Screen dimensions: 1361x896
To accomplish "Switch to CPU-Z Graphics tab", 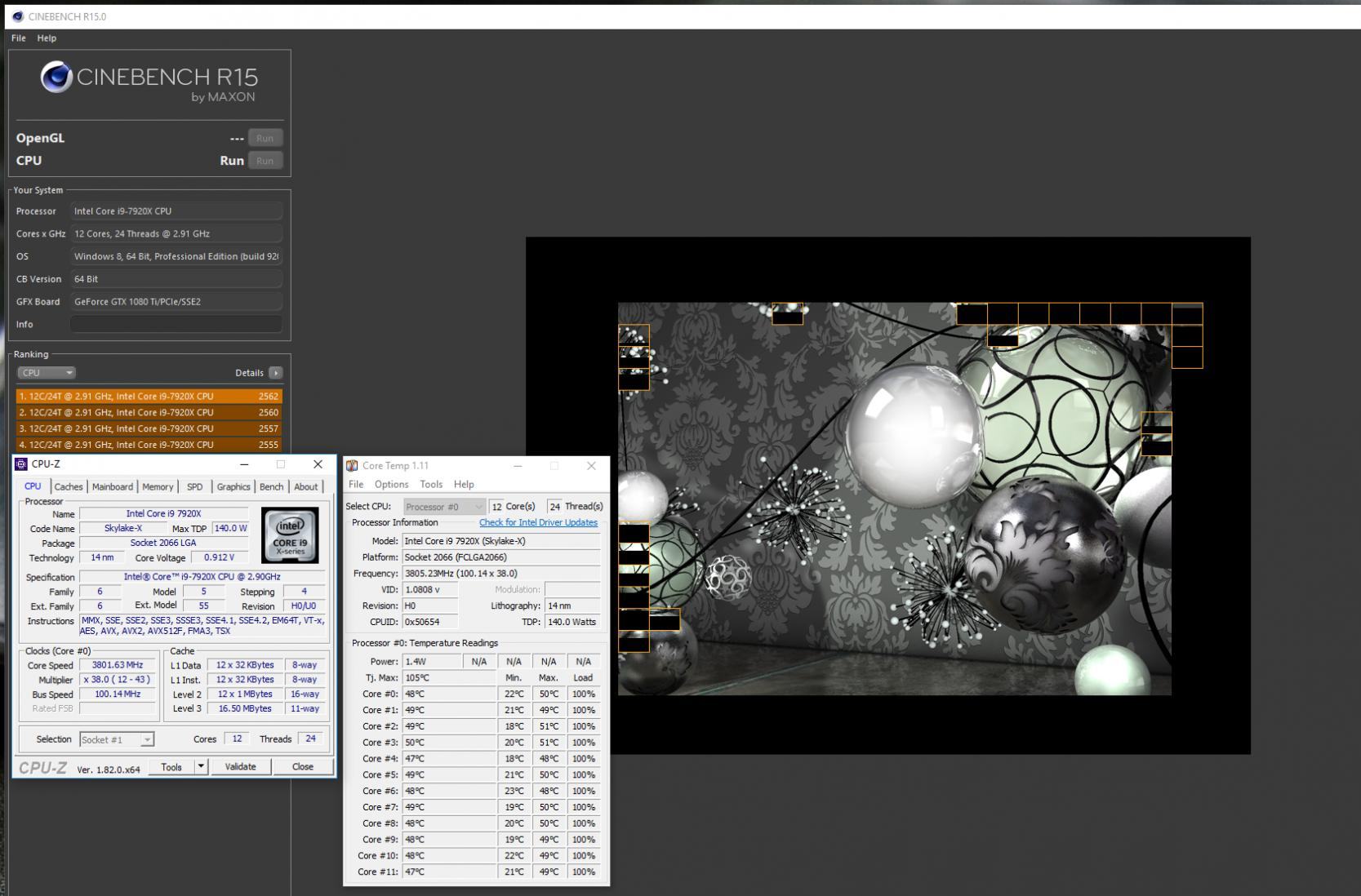I will tap(234, 487).
